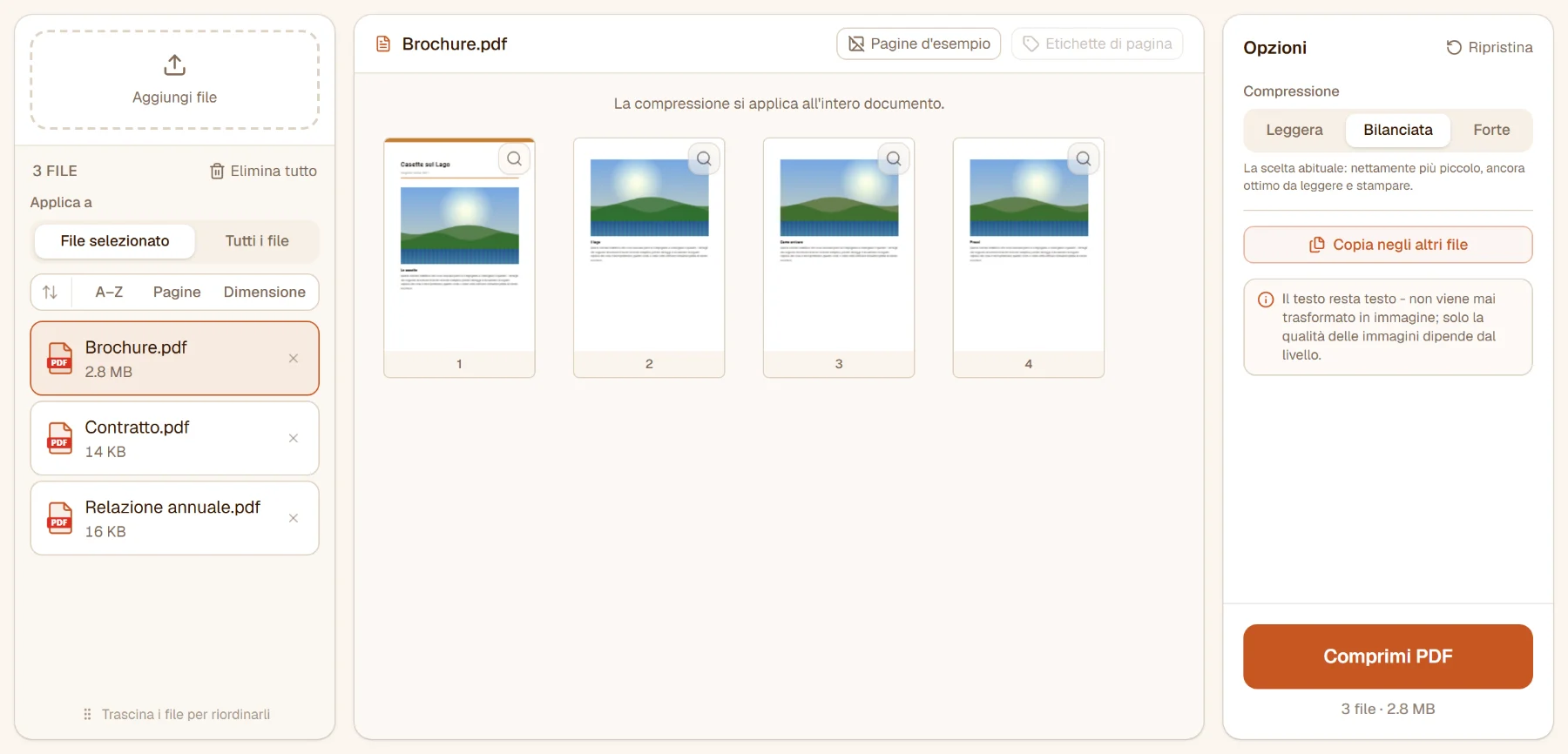Remove Relazione annuale.pdf with its X icon

pos(294,519)
